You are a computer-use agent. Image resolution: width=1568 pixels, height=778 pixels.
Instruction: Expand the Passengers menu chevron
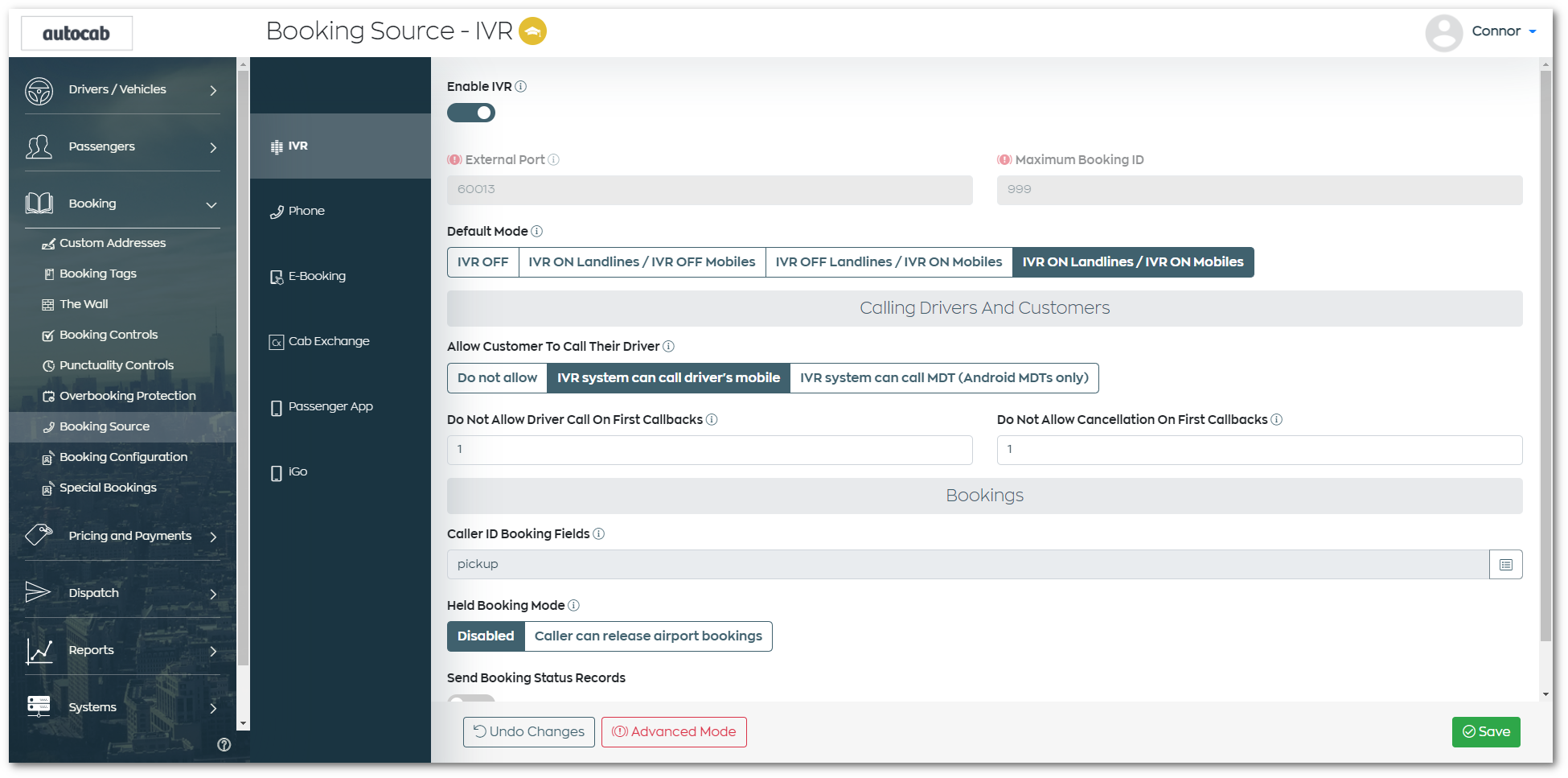(213, 148)
